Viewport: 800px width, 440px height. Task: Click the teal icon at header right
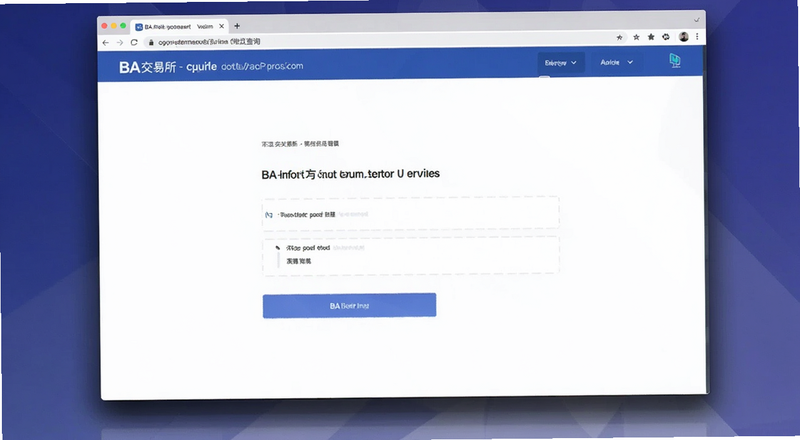tap(674, 60)
